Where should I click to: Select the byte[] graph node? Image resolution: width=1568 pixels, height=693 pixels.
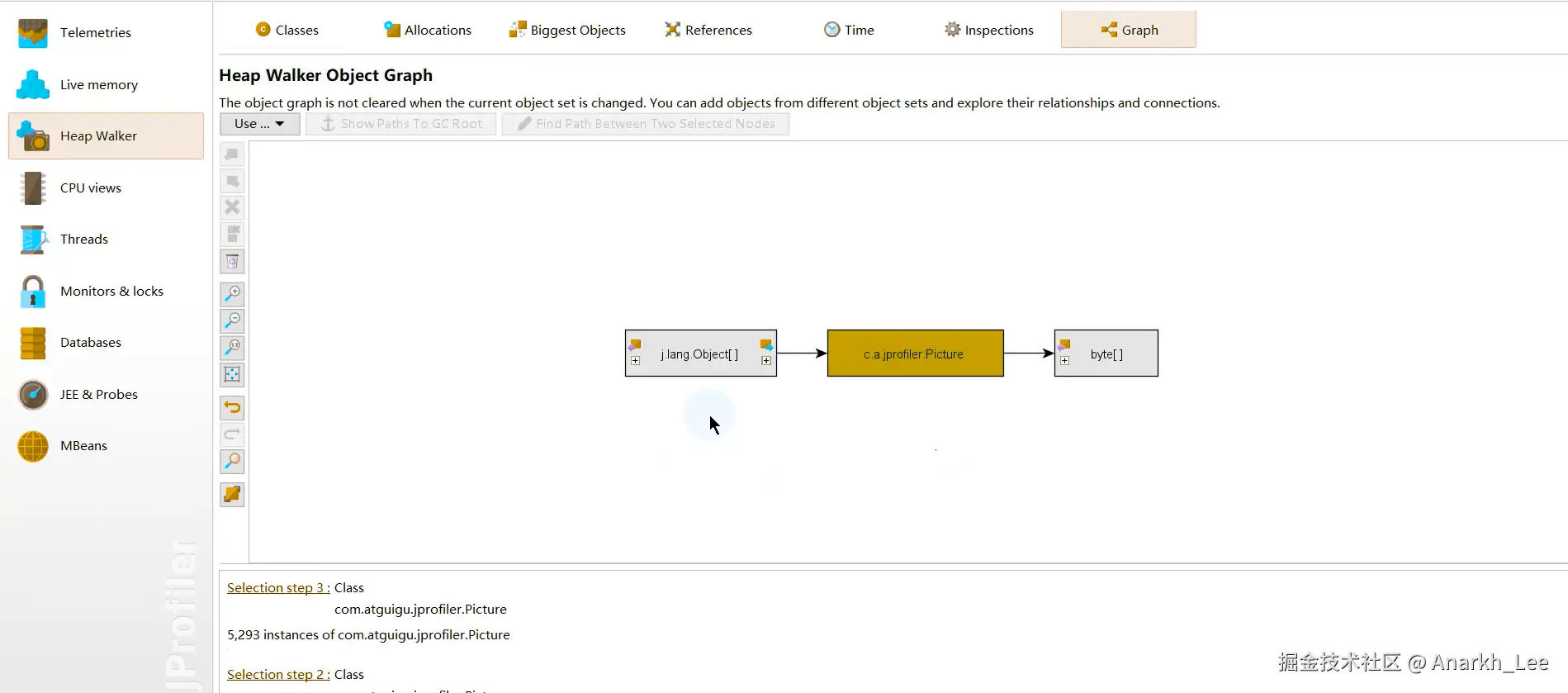[x=1106, y=354]
